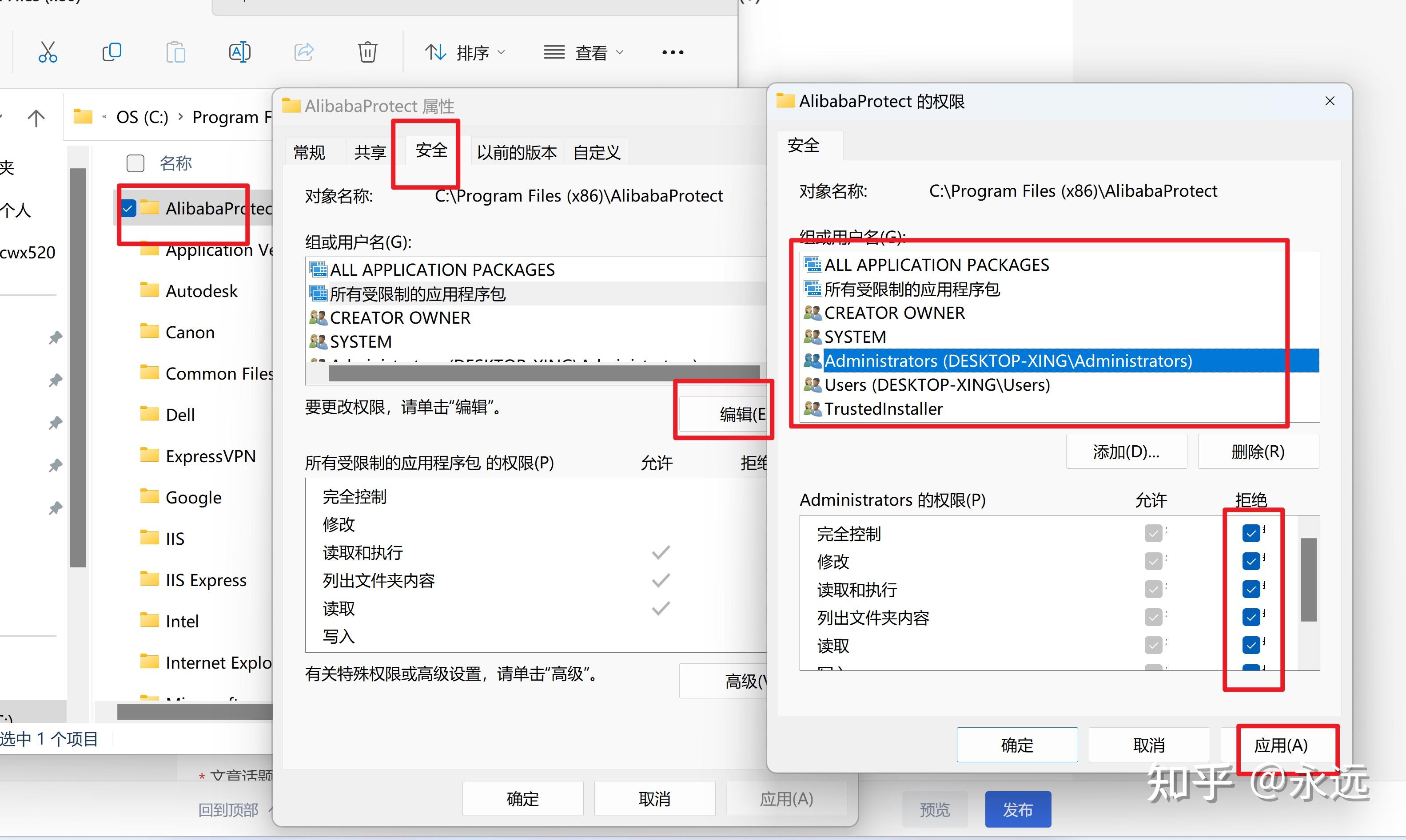Uncheck the AlibabaProtect folder checkbox

(128, 208)
